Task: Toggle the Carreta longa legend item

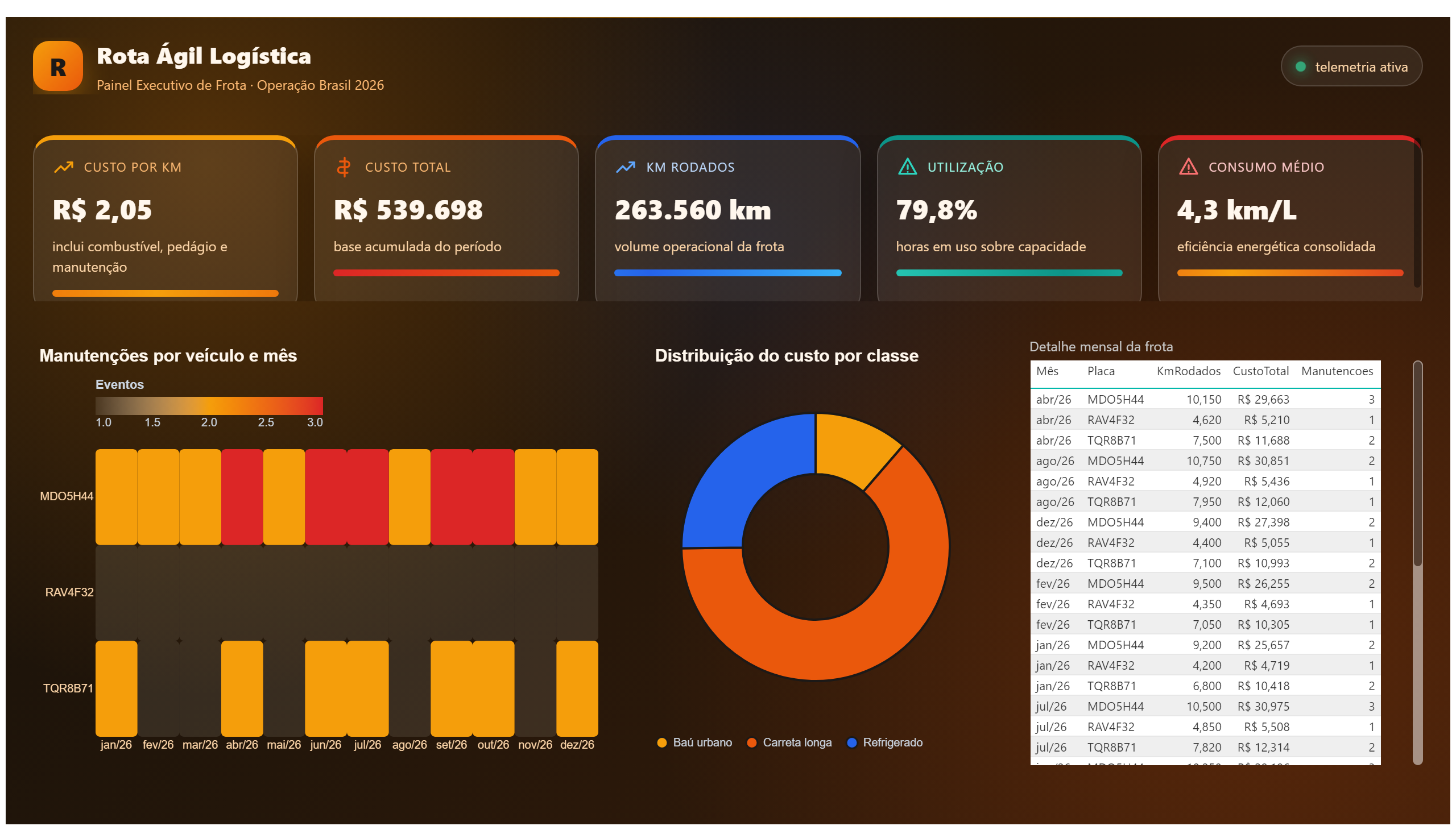Action: 789,742
